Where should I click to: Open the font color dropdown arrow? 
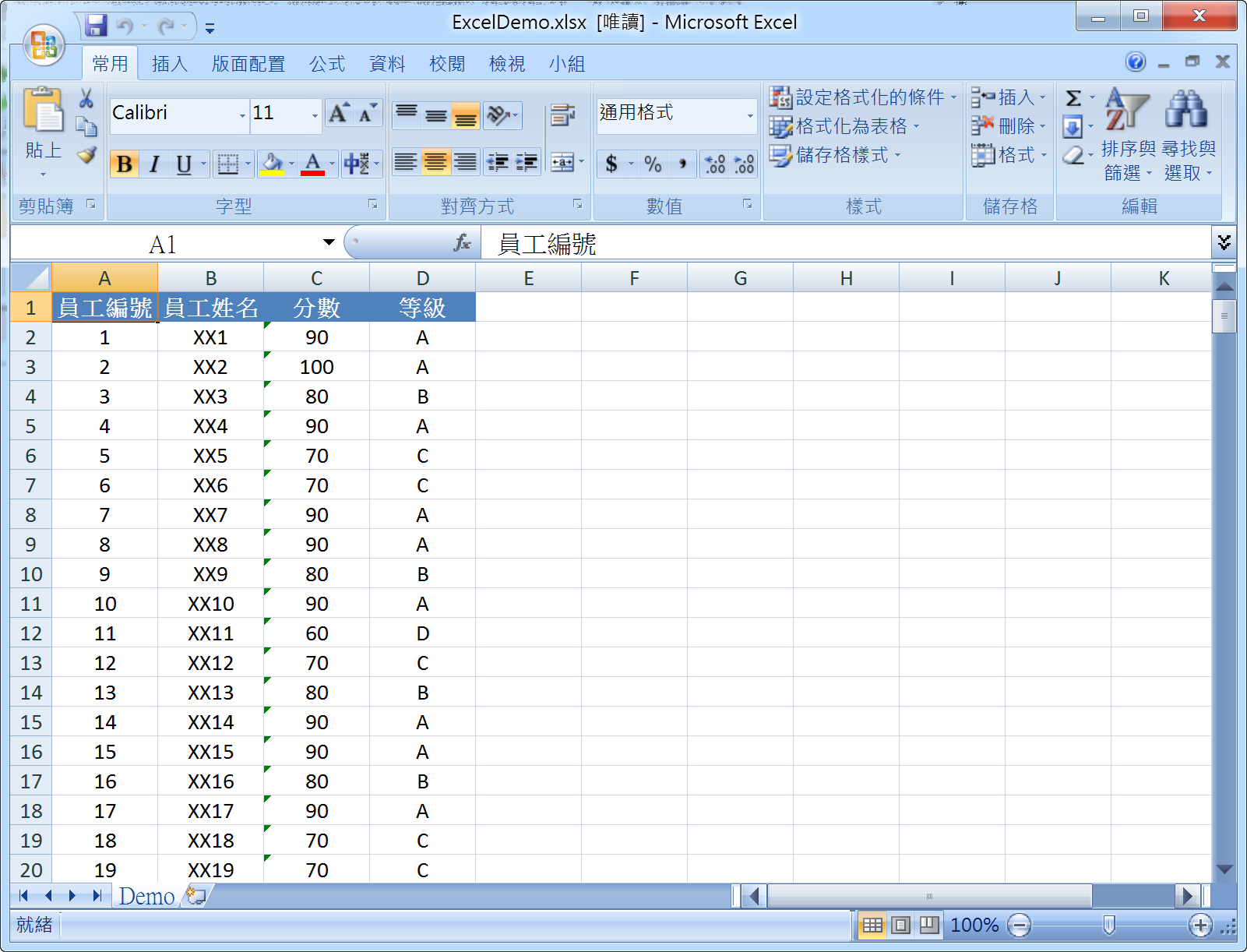(333, 164)
